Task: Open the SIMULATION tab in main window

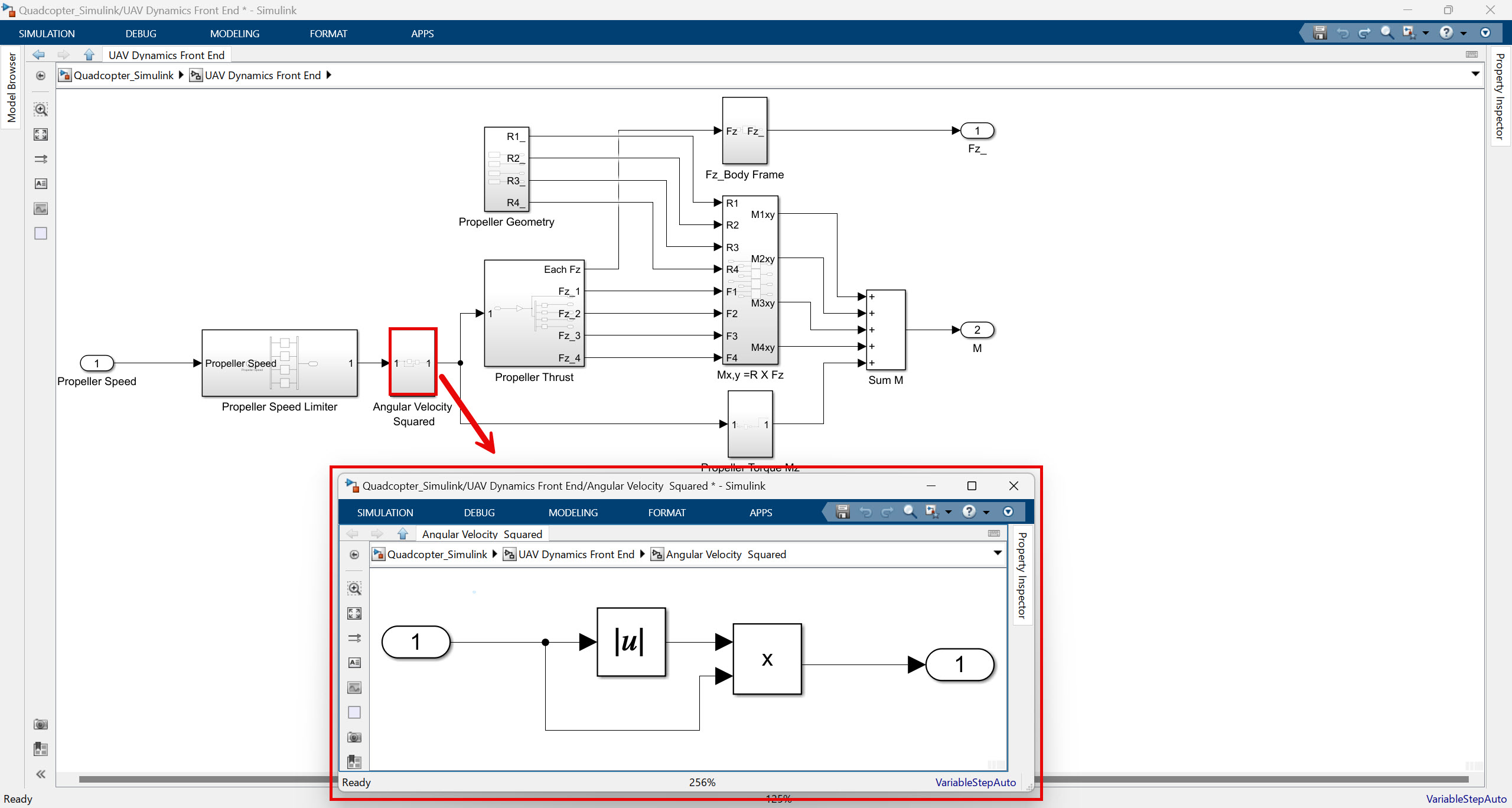Action: (47, 34)
